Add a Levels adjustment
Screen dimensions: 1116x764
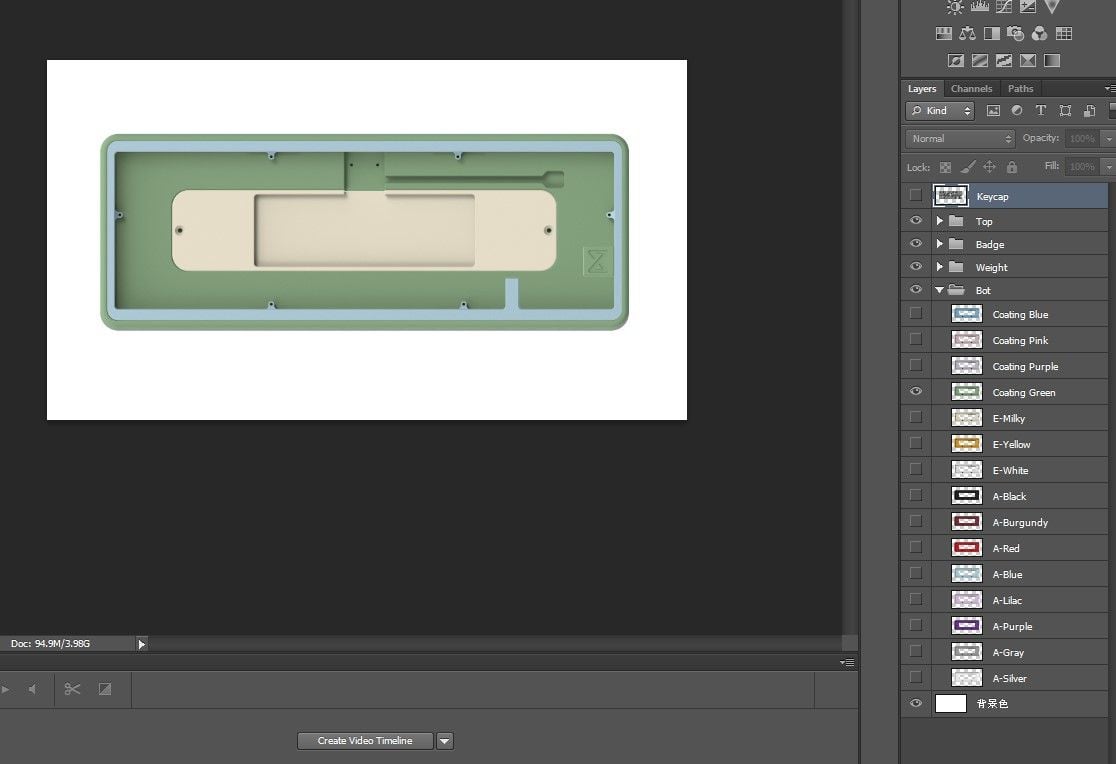(980, 6)
